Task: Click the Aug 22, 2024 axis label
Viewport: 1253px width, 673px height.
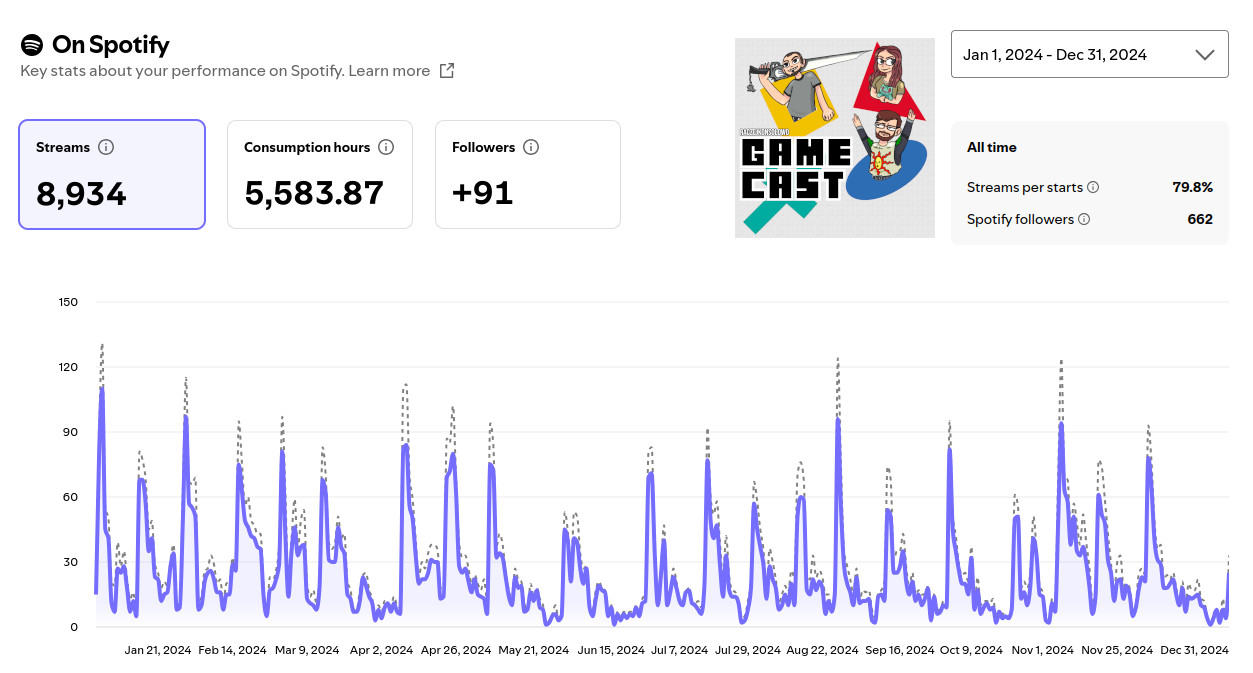Action: (x=822, y=650)
